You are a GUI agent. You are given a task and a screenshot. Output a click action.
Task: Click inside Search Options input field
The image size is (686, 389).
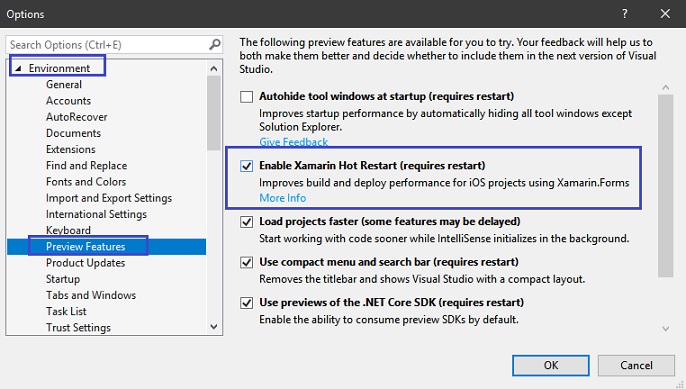107,45
